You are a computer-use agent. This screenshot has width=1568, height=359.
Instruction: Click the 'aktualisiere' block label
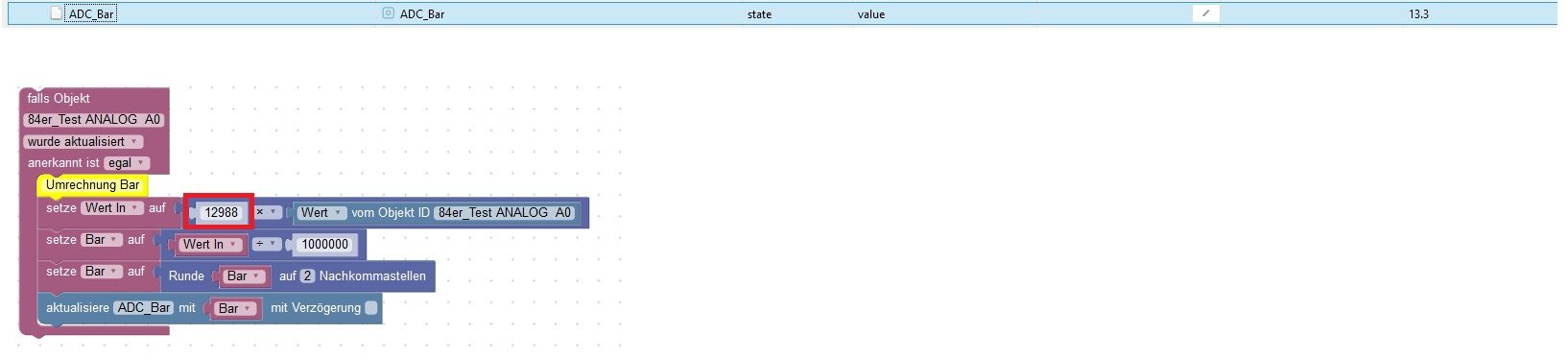[x=77, y=308]
